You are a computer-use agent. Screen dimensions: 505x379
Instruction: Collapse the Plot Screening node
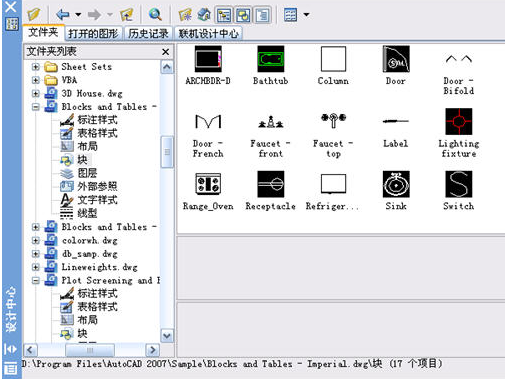click(35, 280)
